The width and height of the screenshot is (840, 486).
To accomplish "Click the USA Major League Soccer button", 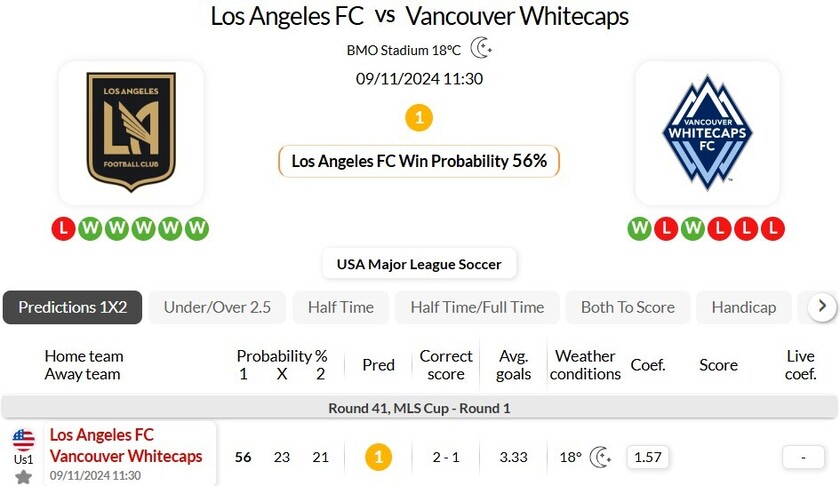I will (419, 264).
